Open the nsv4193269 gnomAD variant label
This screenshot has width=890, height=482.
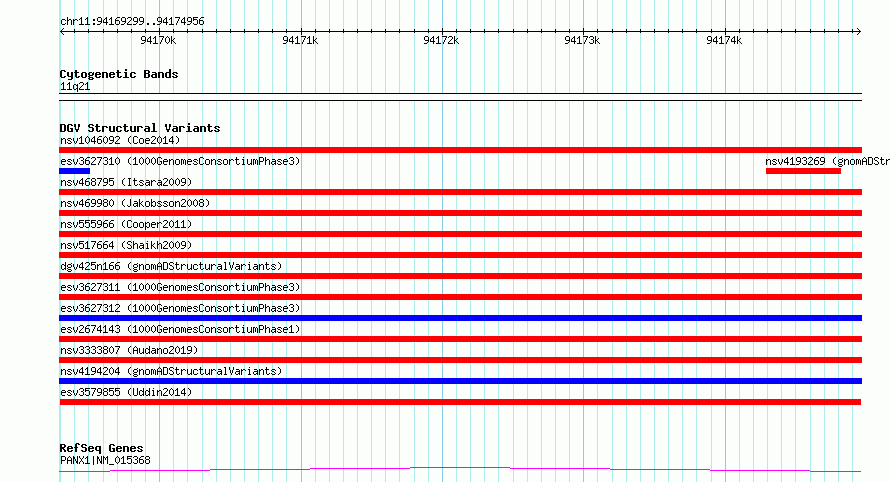pos(828,161)
